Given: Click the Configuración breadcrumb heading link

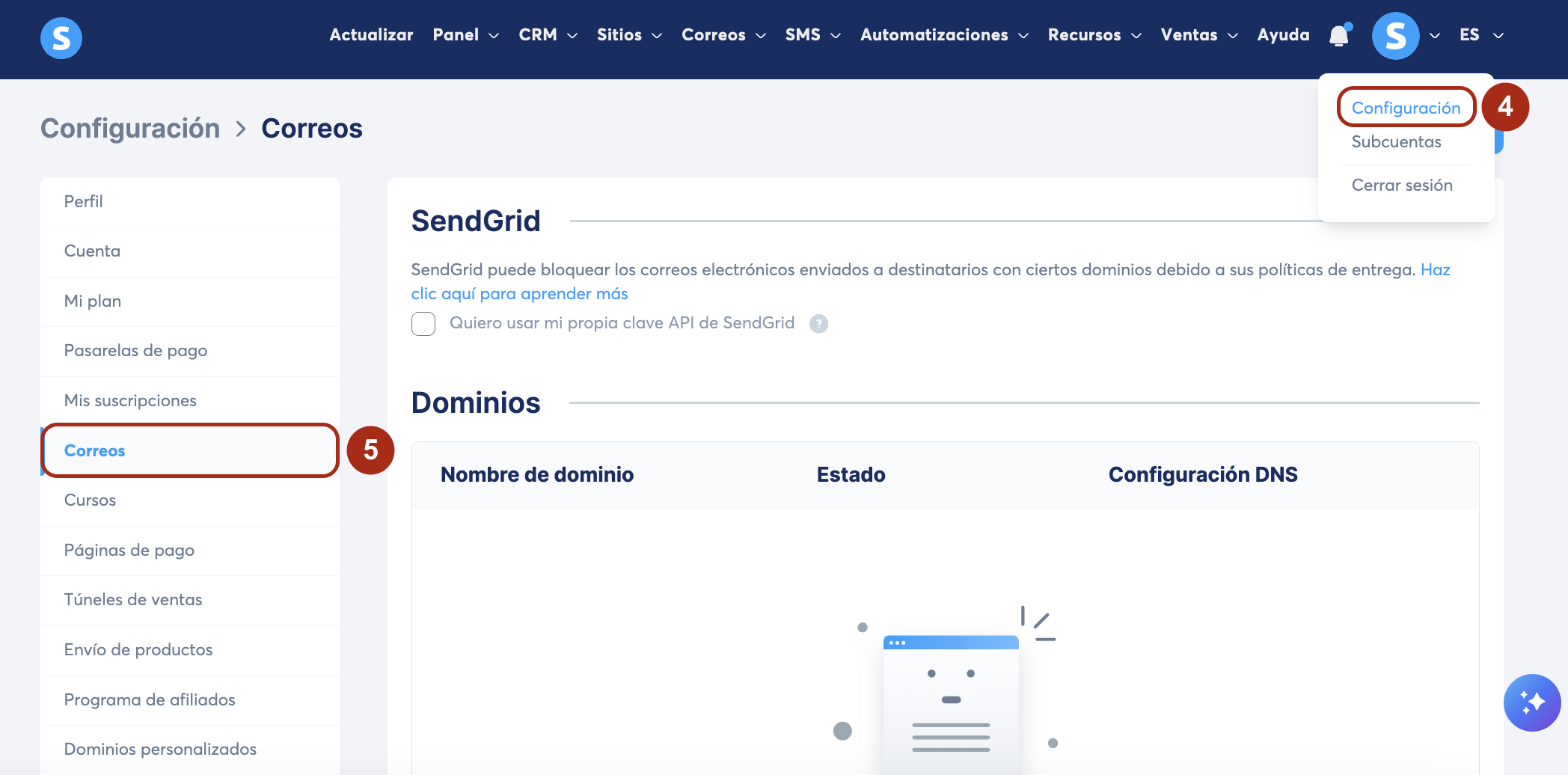Looking at the screenshot, I should point(130,129).
